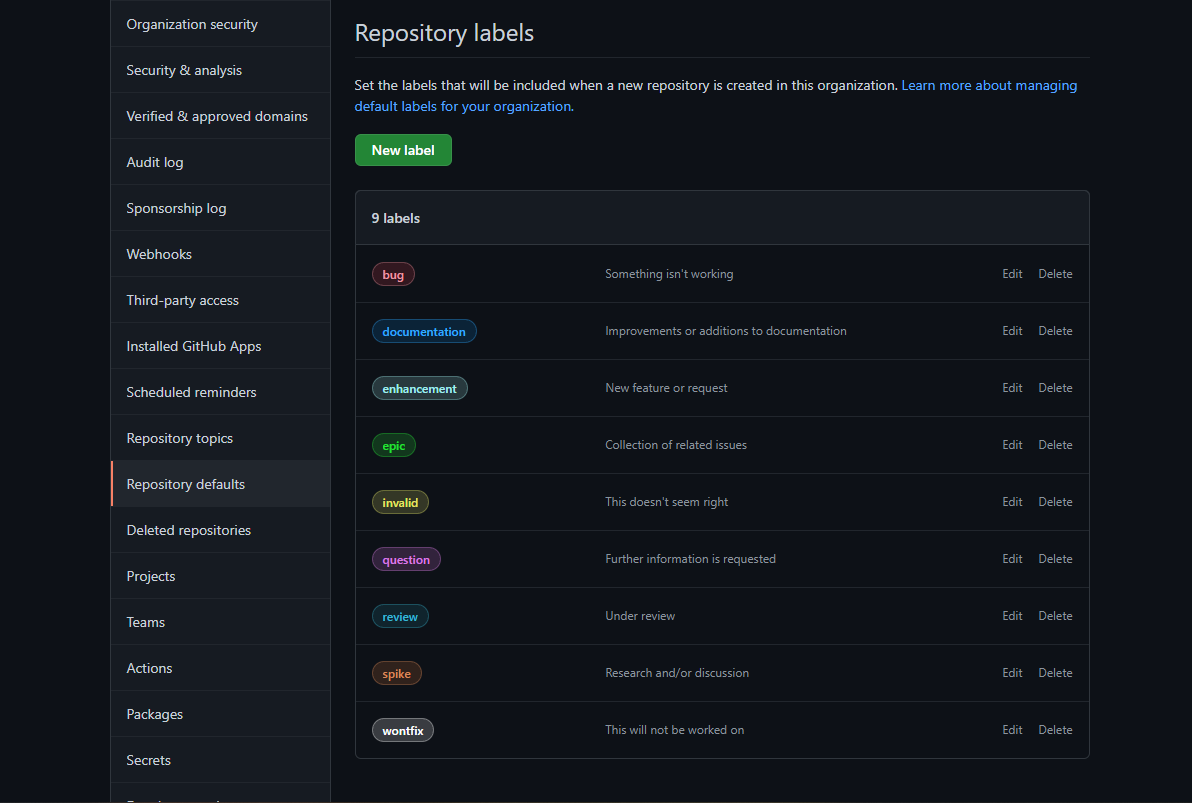The width and height of the screenshot is (1192, 803).
Task: Click the '9 labels' header text
Action: (x=395, y=218)
